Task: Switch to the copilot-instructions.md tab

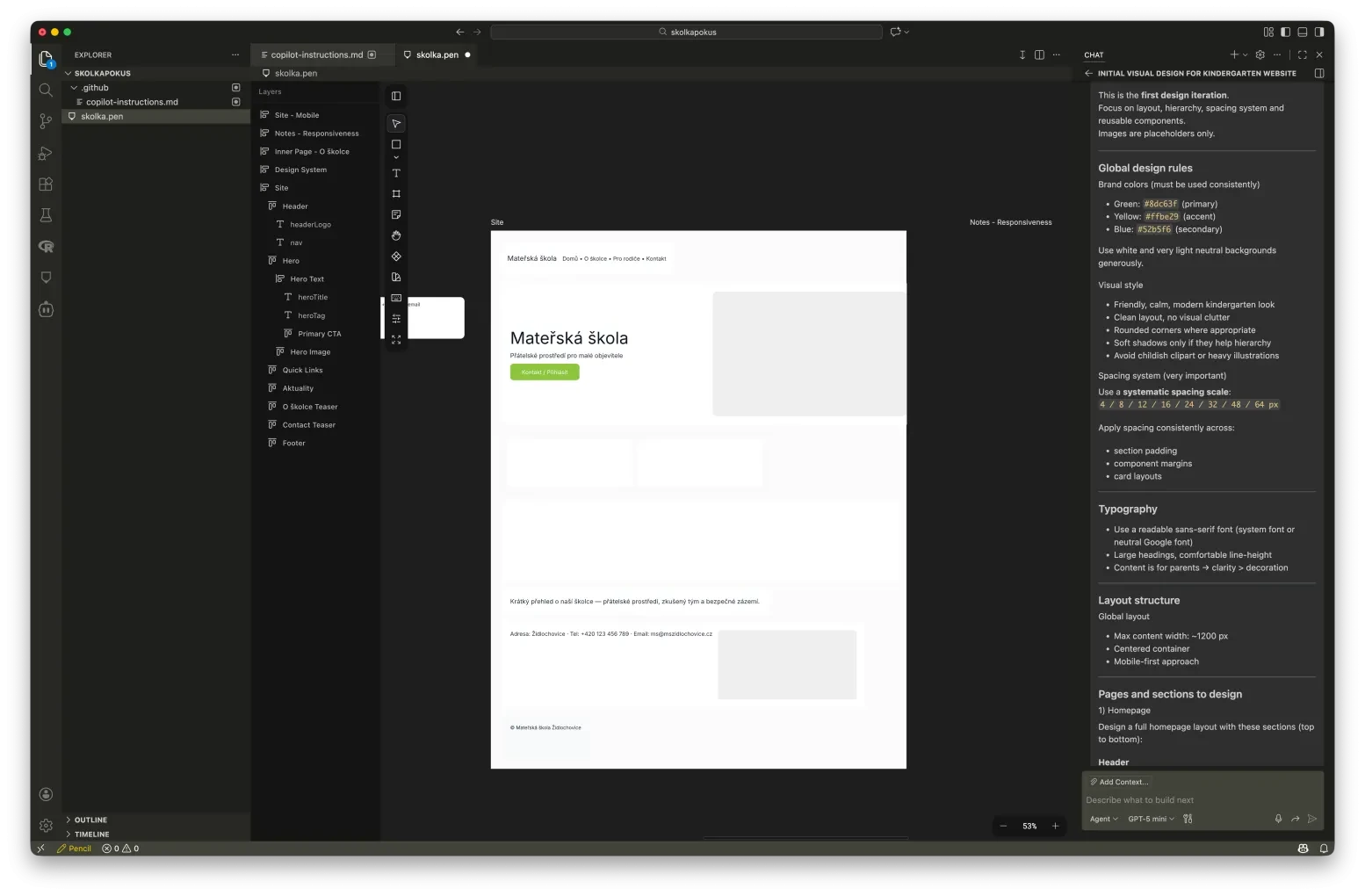Action: click(316, 54)
